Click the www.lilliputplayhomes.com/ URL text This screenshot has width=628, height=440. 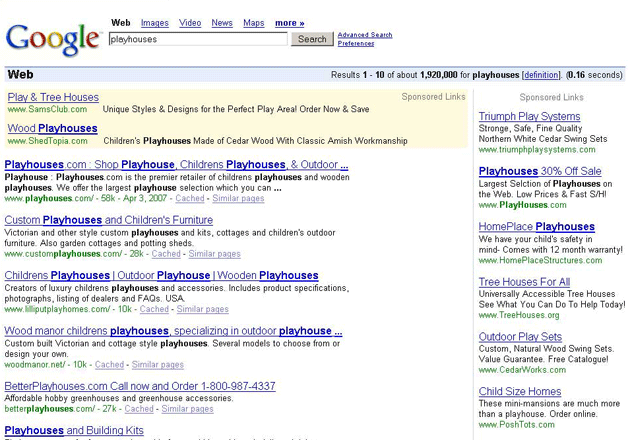click(x=57, y=309)
